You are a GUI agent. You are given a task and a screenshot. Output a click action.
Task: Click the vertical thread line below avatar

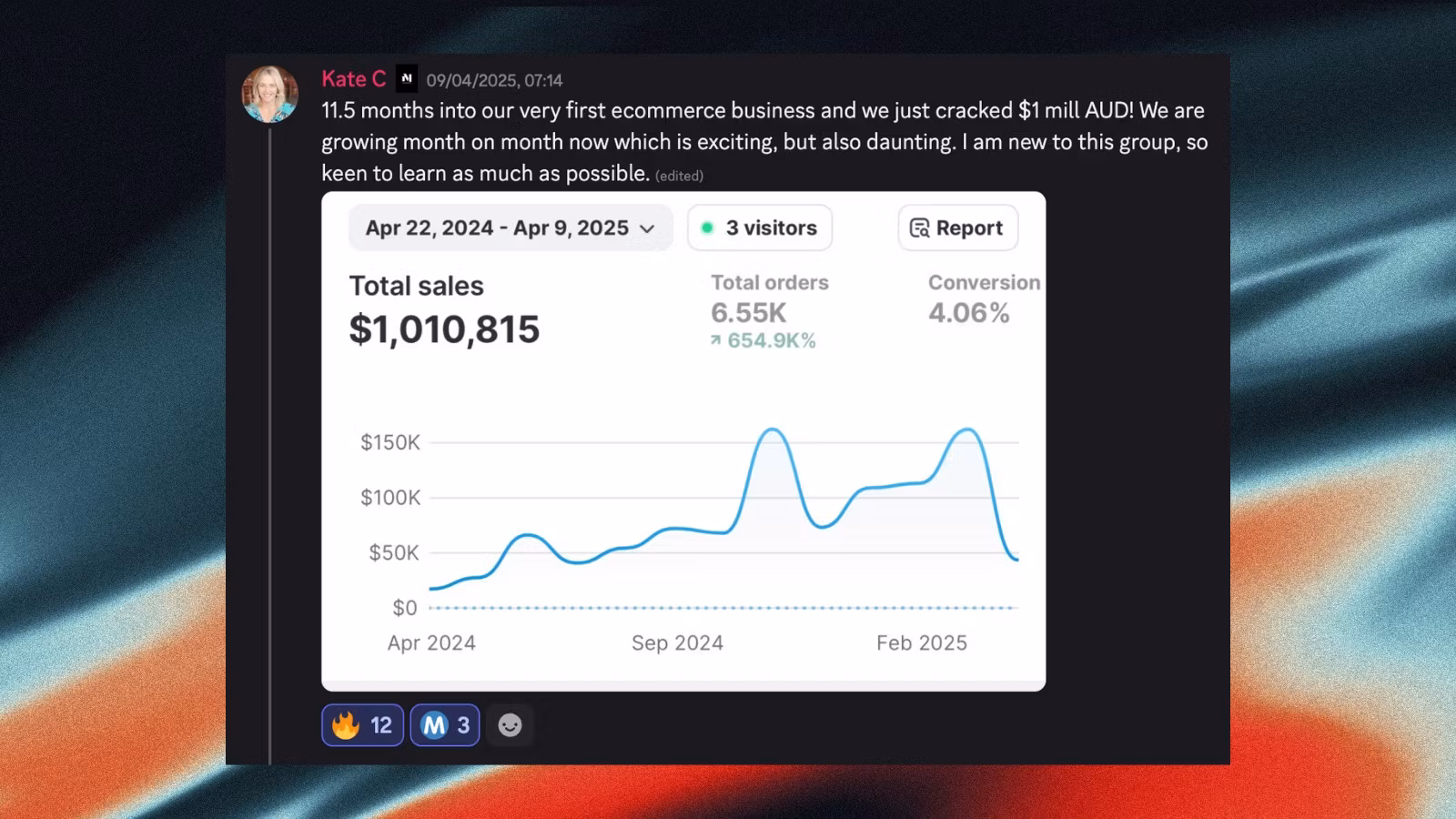point(270,437)
